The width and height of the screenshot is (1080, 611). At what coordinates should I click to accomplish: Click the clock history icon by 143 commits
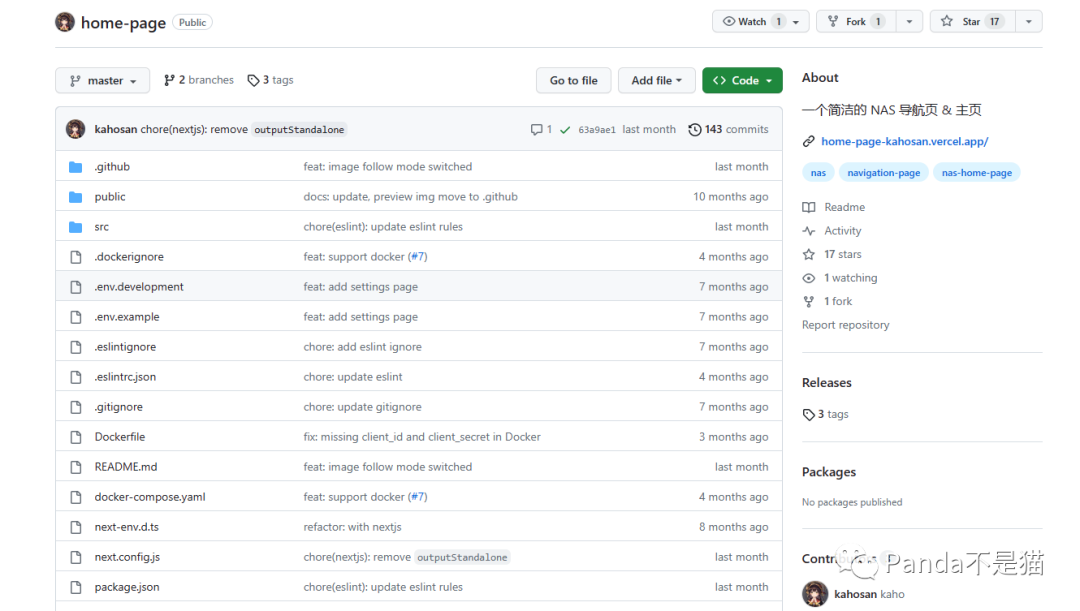pyautogui.click(x=695, y=130)
